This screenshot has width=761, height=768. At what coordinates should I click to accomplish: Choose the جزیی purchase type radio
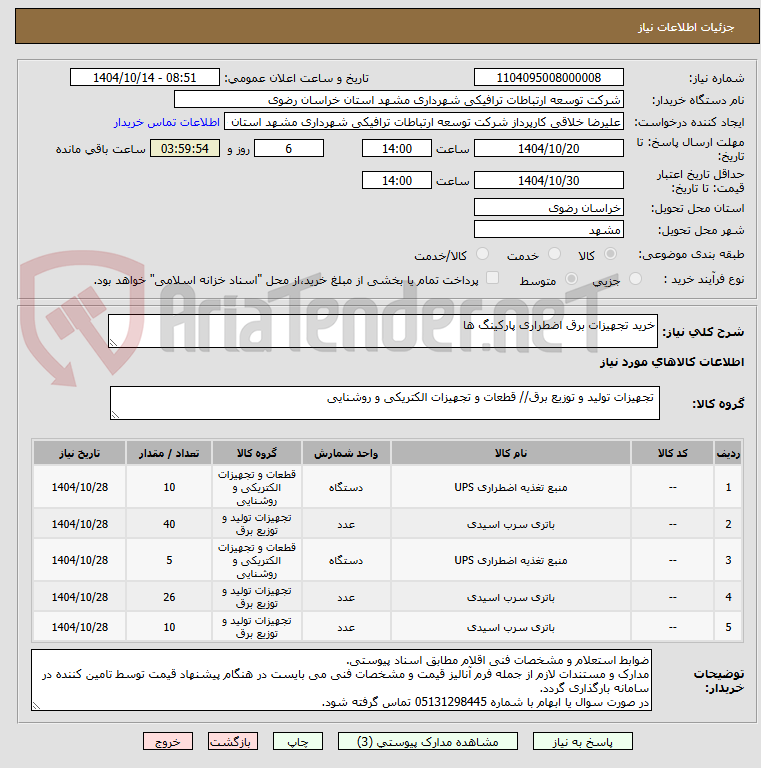coord(635,279)
